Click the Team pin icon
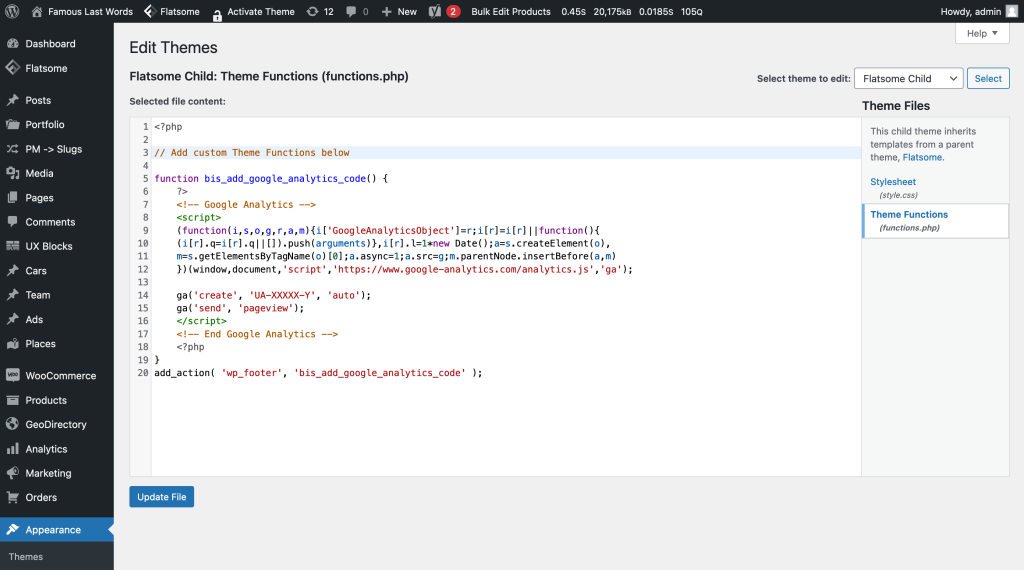 pos(12,294)
